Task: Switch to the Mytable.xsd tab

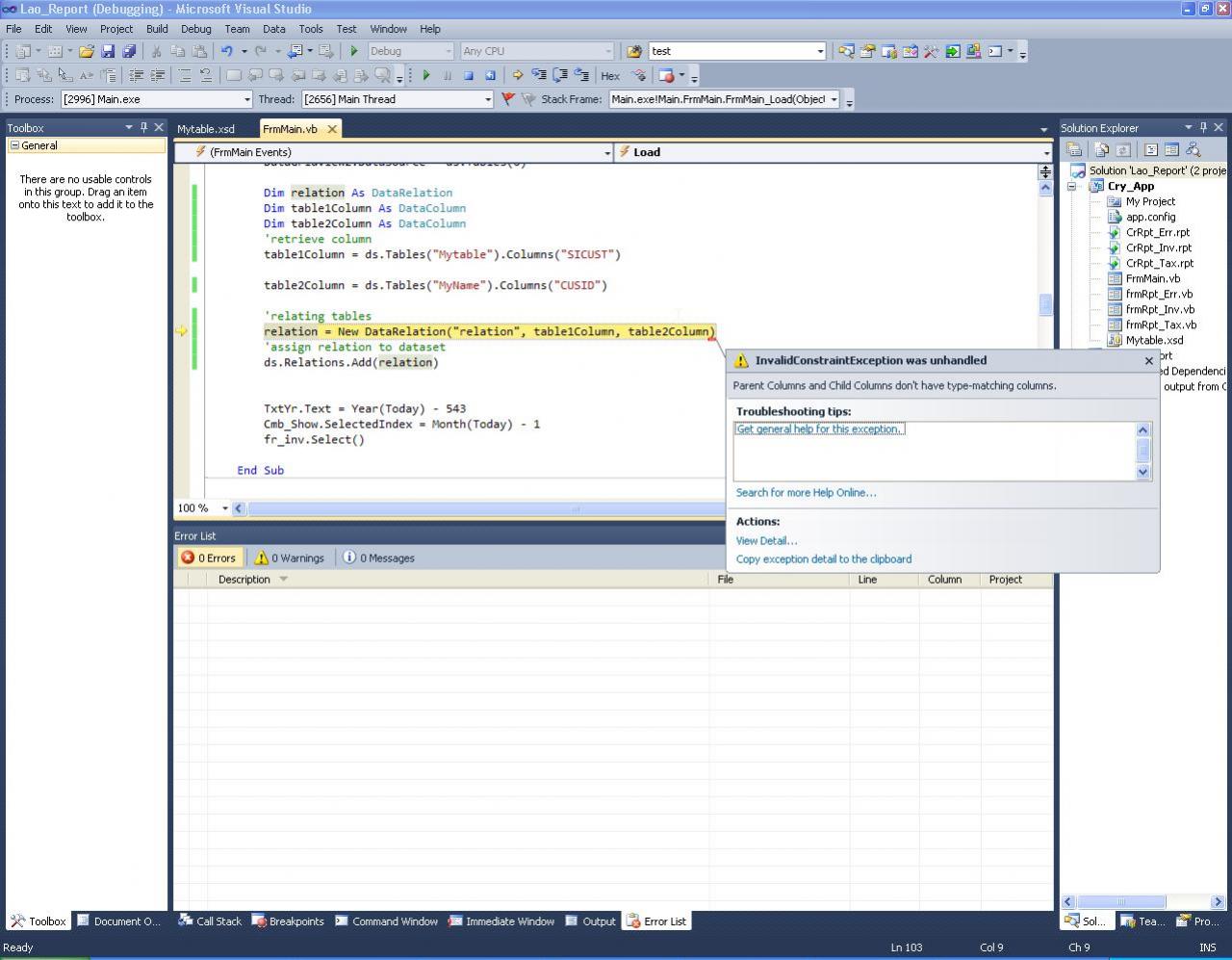Action: coord(206,129)
